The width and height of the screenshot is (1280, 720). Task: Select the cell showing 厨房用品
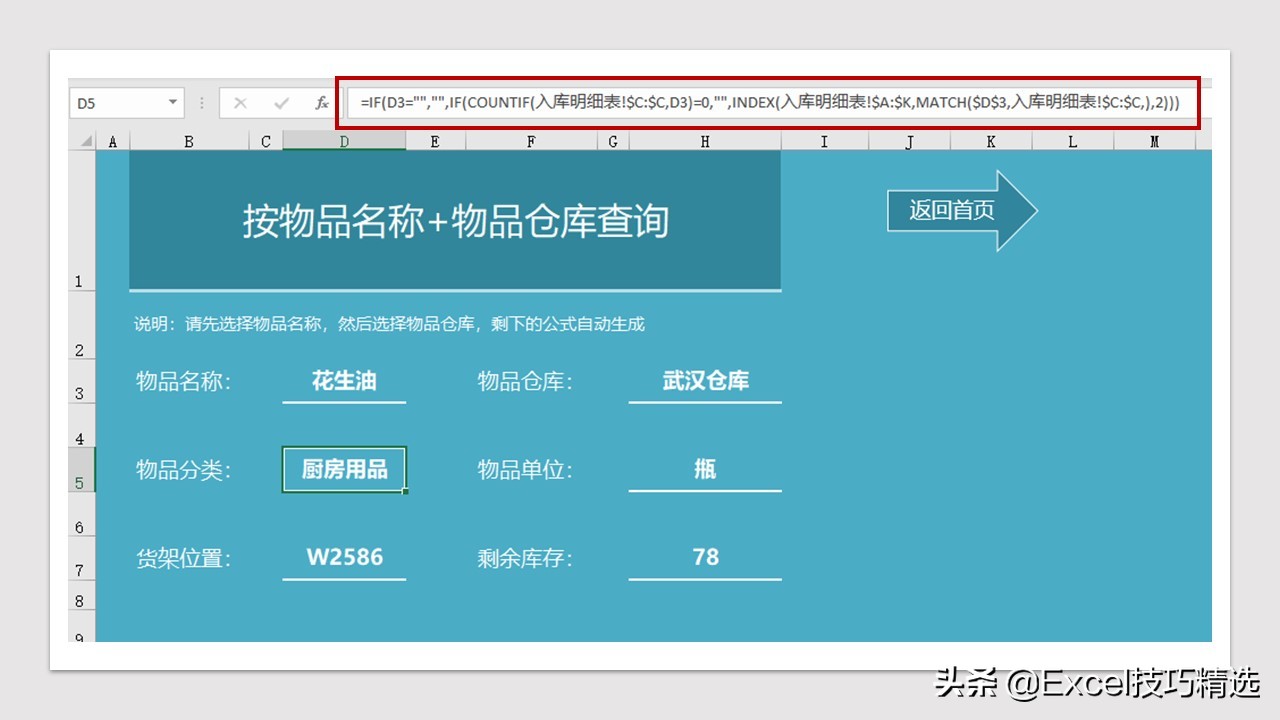pyautogui.click(x=344, y=469)
